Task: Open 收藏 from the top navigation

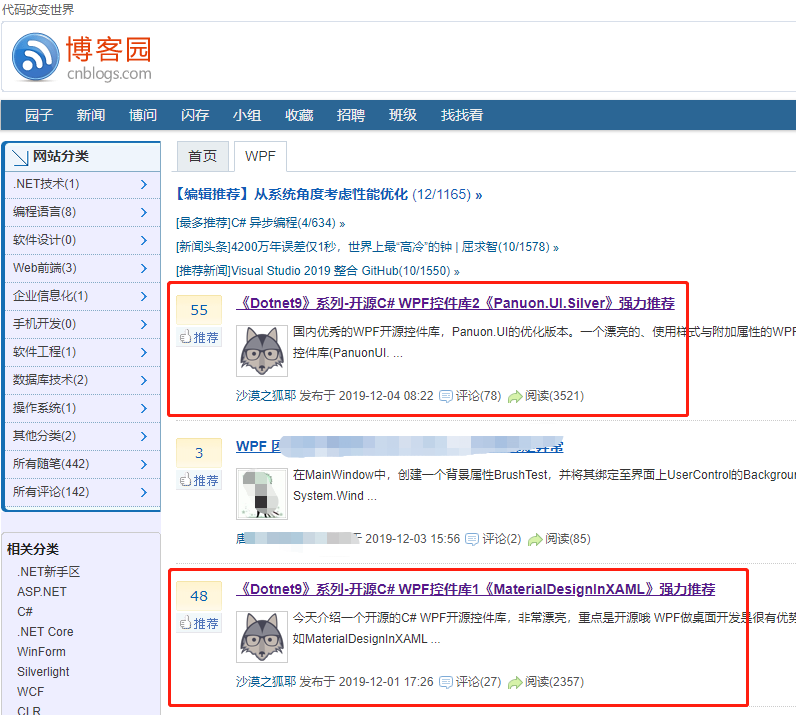Action: point(299,115)
